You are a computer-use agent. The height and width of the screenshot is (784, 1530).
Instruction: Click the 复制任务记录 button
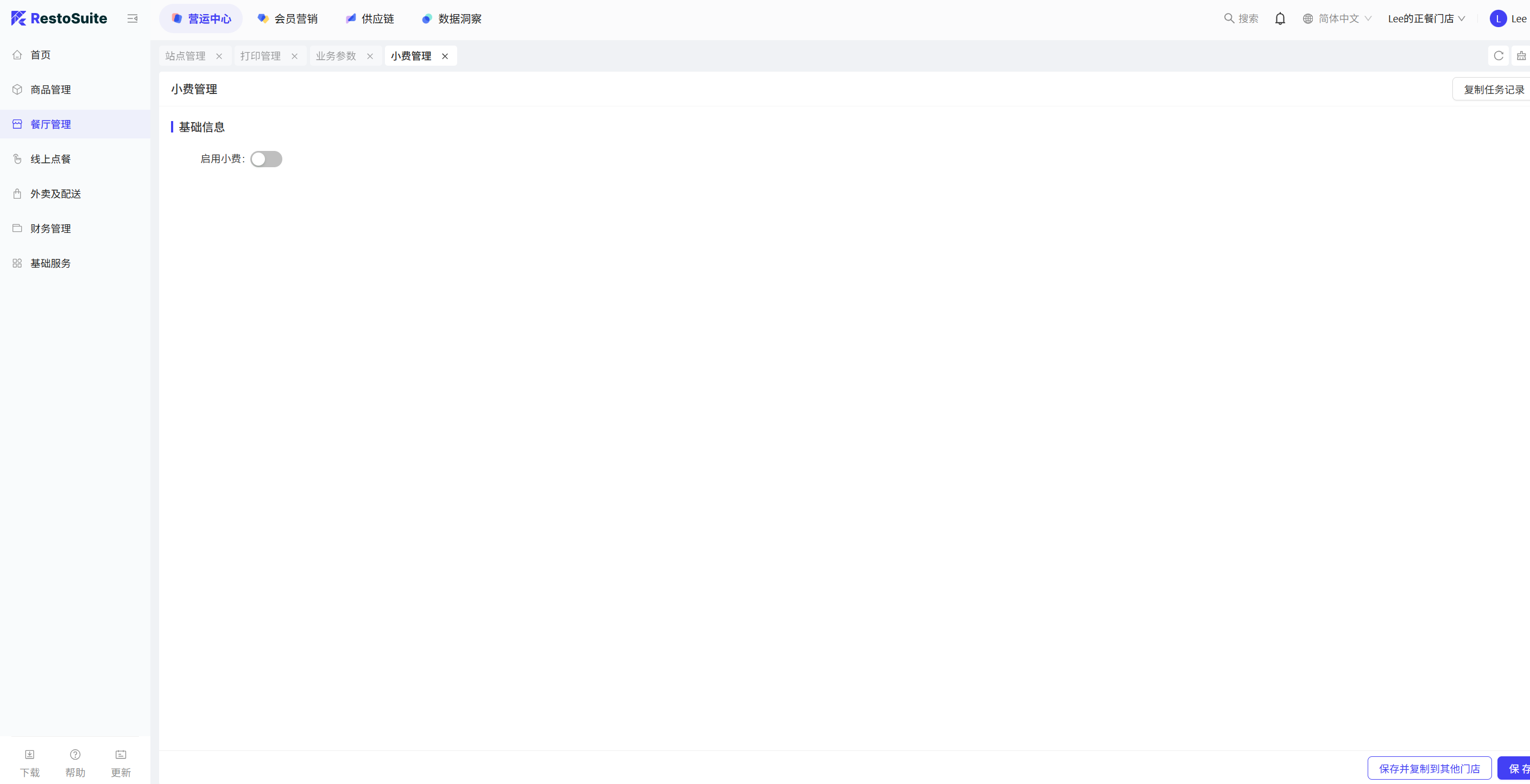point(1493,90)
